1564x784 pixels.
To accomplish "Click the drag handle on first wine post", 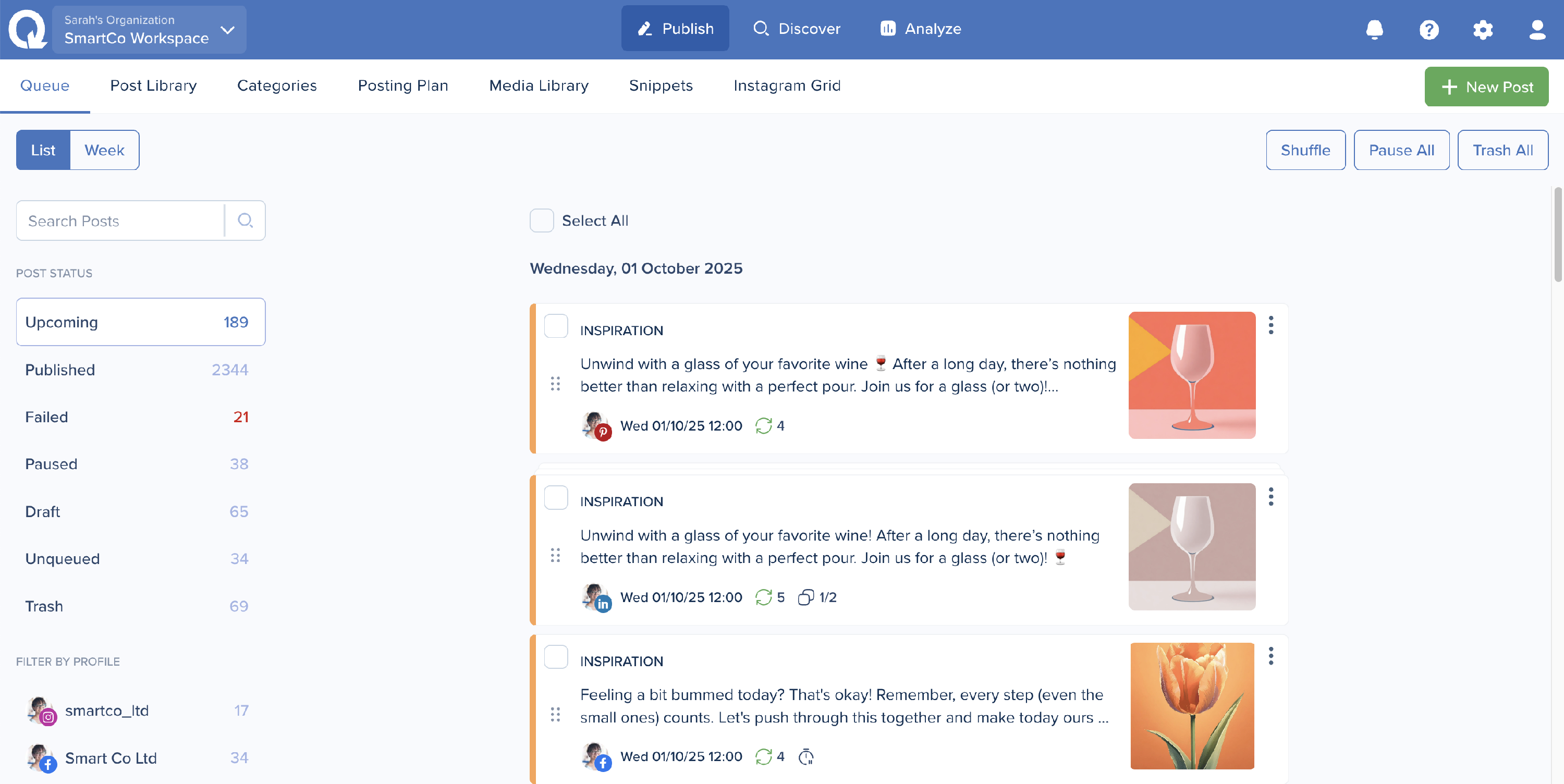I will [x=555, y=384].
